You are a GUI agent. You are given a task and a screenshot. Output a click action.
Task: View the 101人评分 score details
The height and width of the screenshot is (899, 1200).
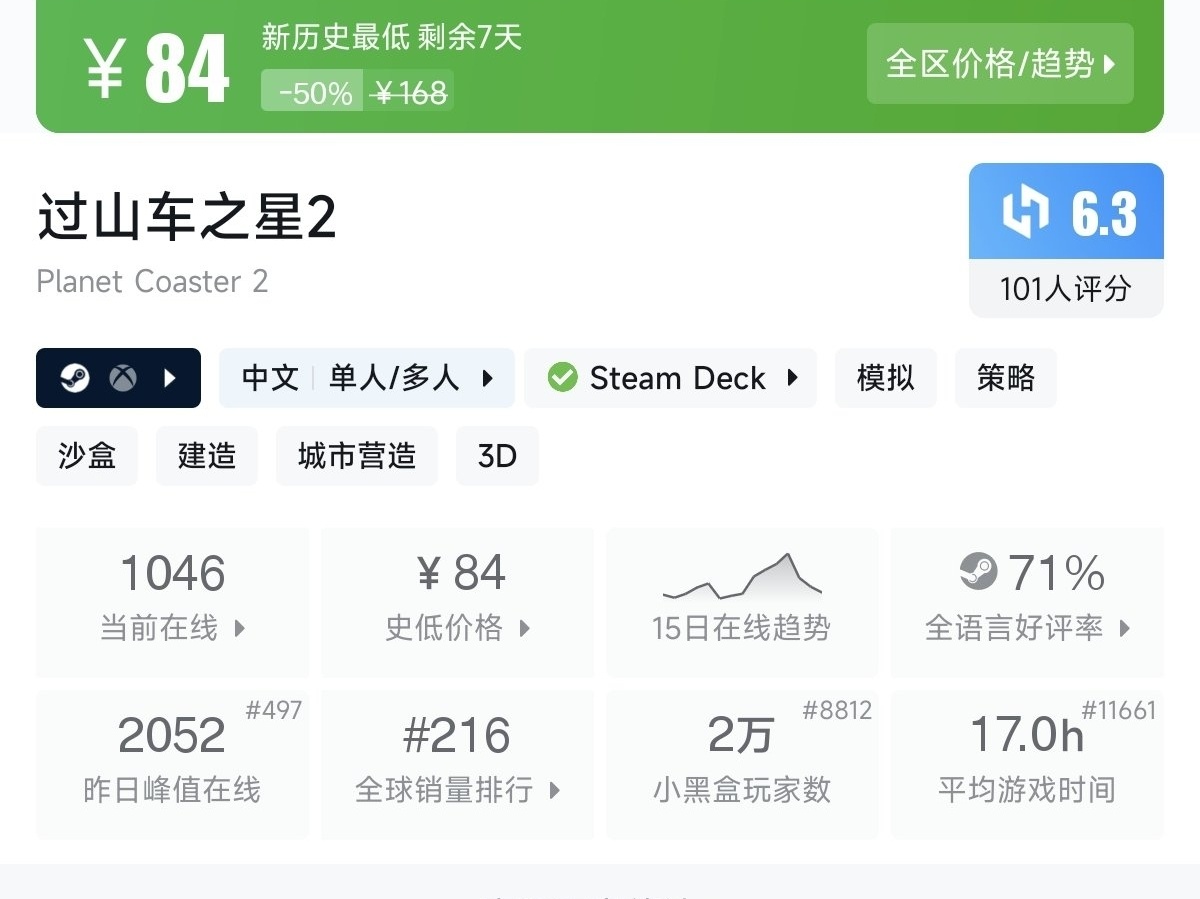(1065, 289)
